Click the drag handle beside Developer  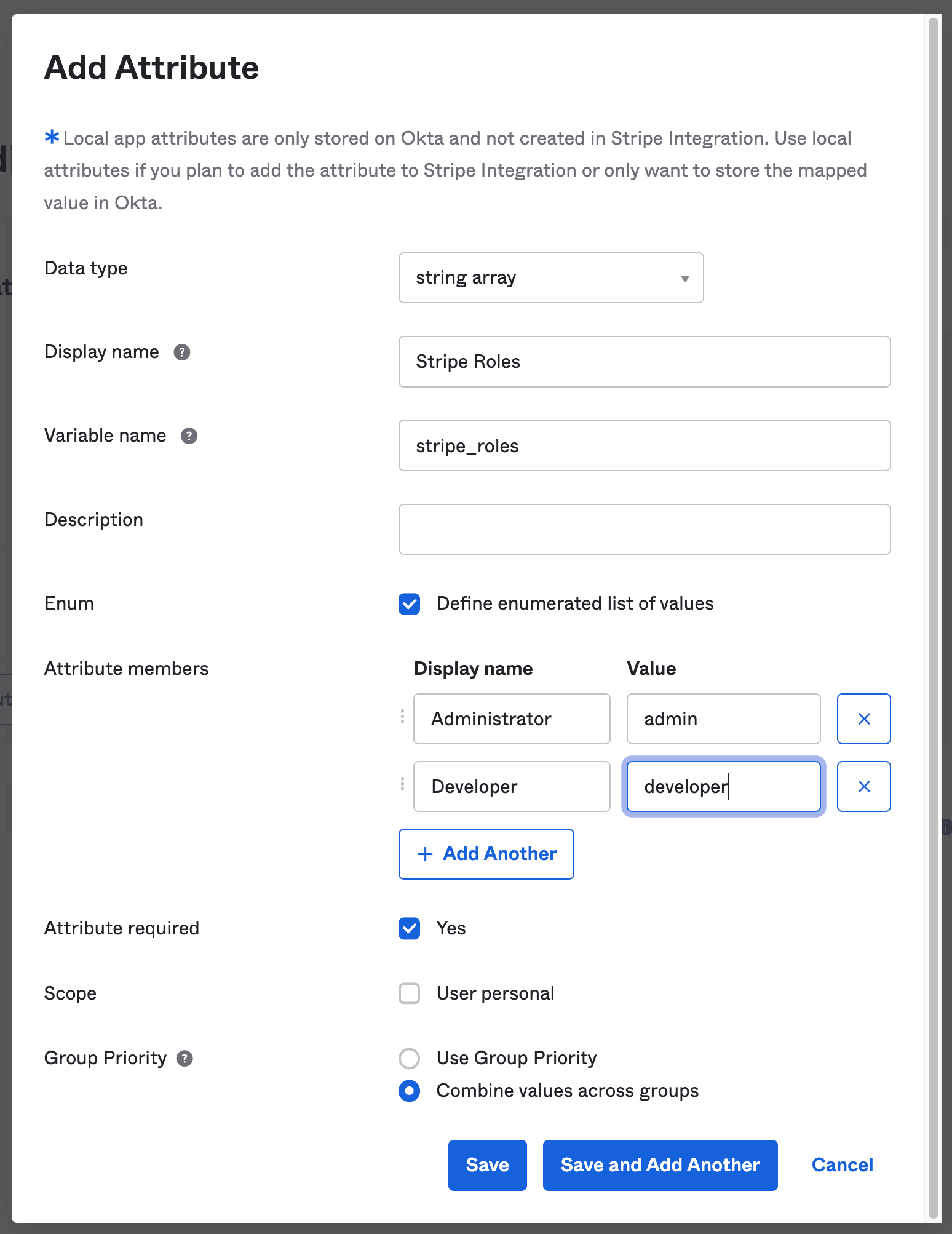click(402, 784)
